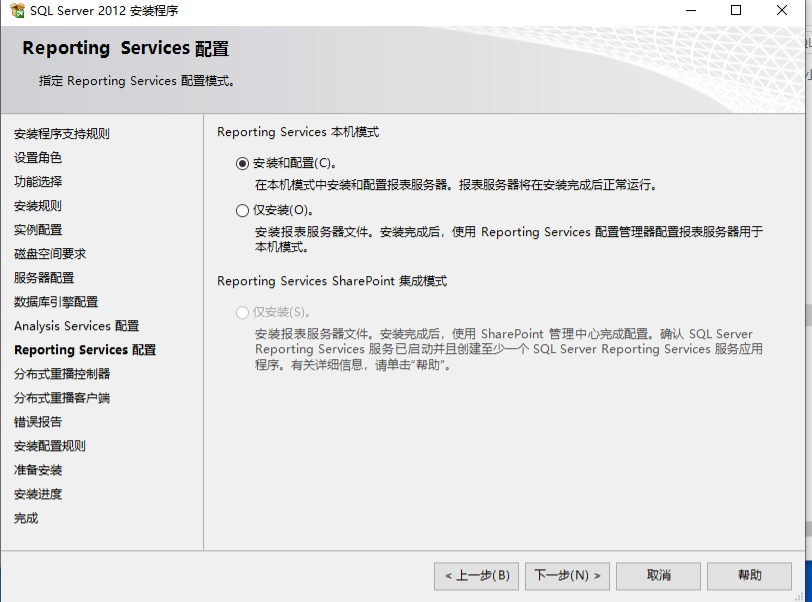812x602 pixels.
Task: Minimize the SQL Server 2012 setup window
Action: (691, 10)
